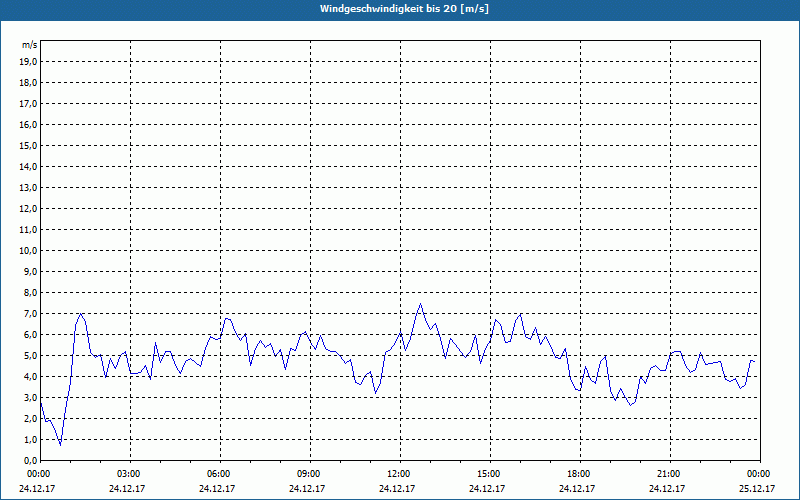Click the "6,0" y-axis value

click(31, 335)
